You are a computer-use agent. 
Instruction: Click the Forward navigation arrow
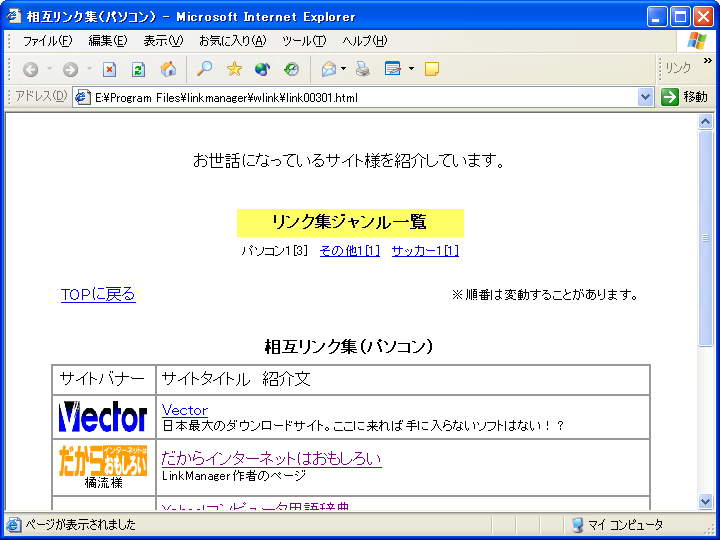70,69
